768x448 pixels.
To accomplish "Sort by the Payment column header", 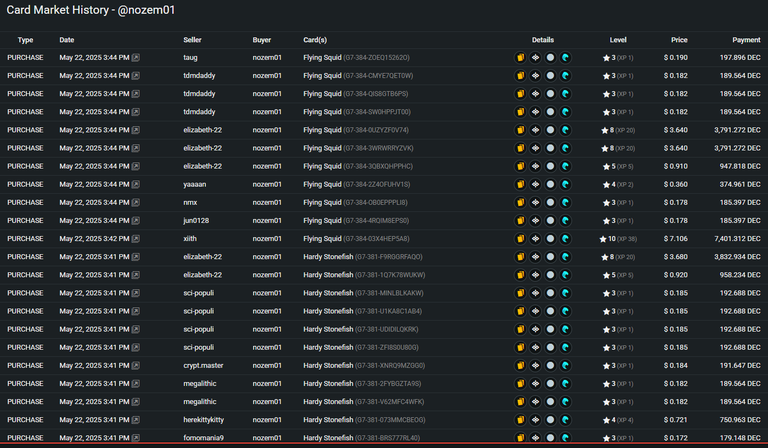I will (x=746, y=40).
